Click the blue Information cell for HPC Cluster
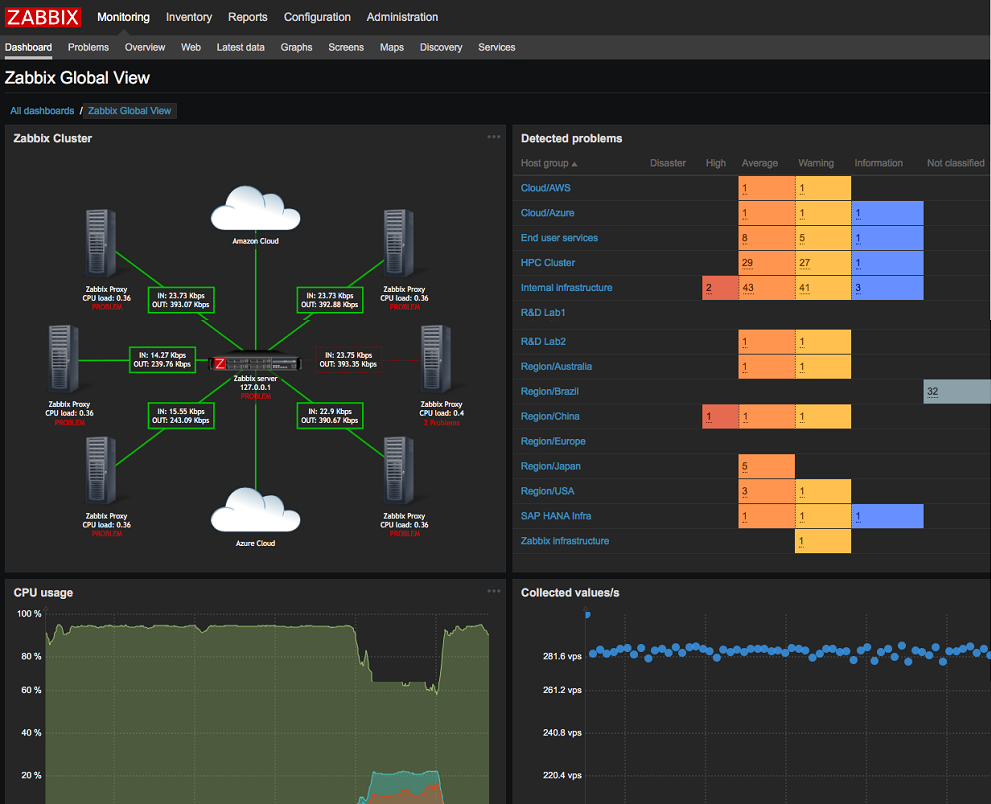991x804 pixels. [887, 263]
